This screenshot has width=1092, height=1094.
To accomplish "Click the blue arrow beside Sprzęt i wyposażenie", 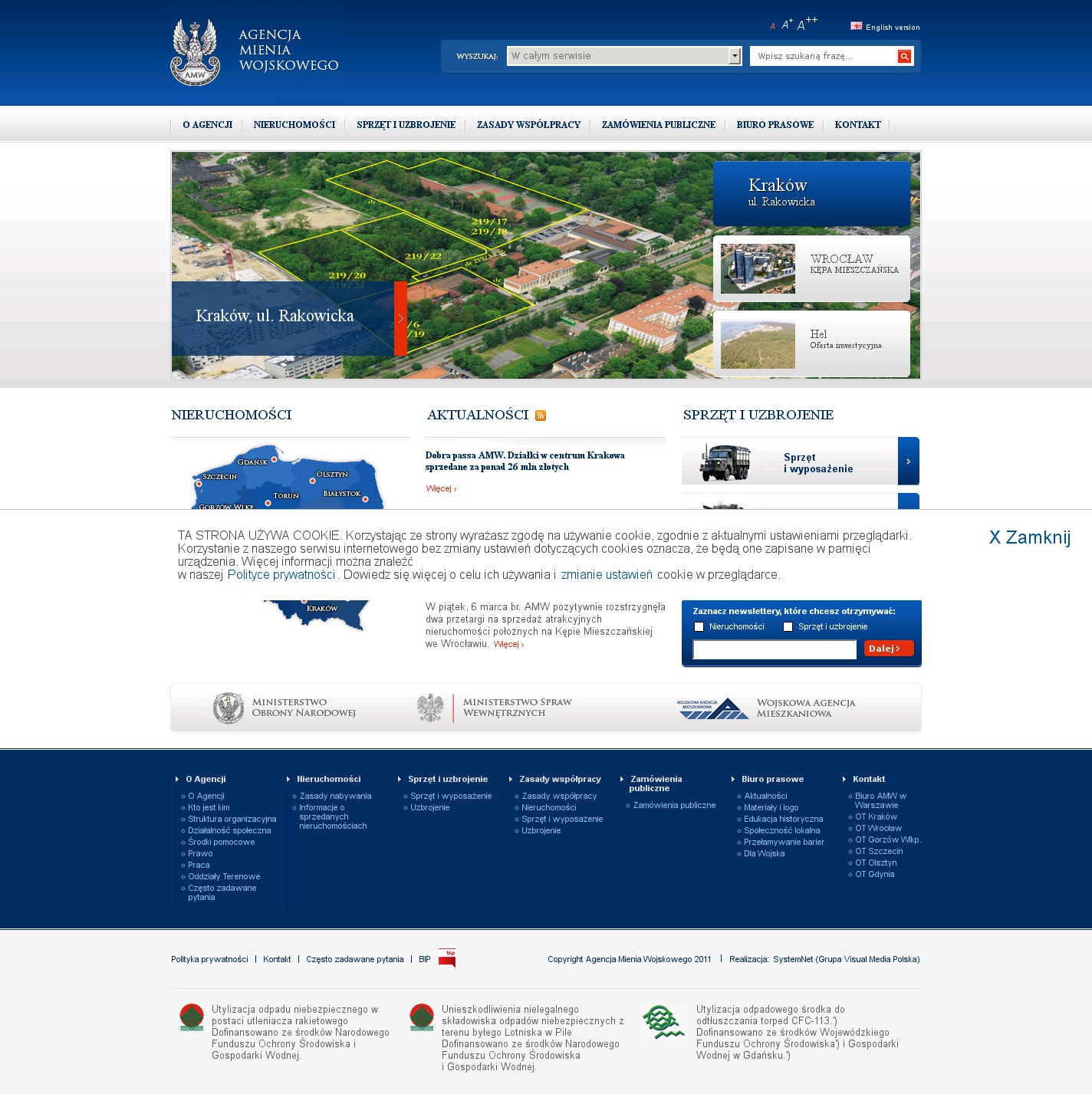I will pos(909,461).
